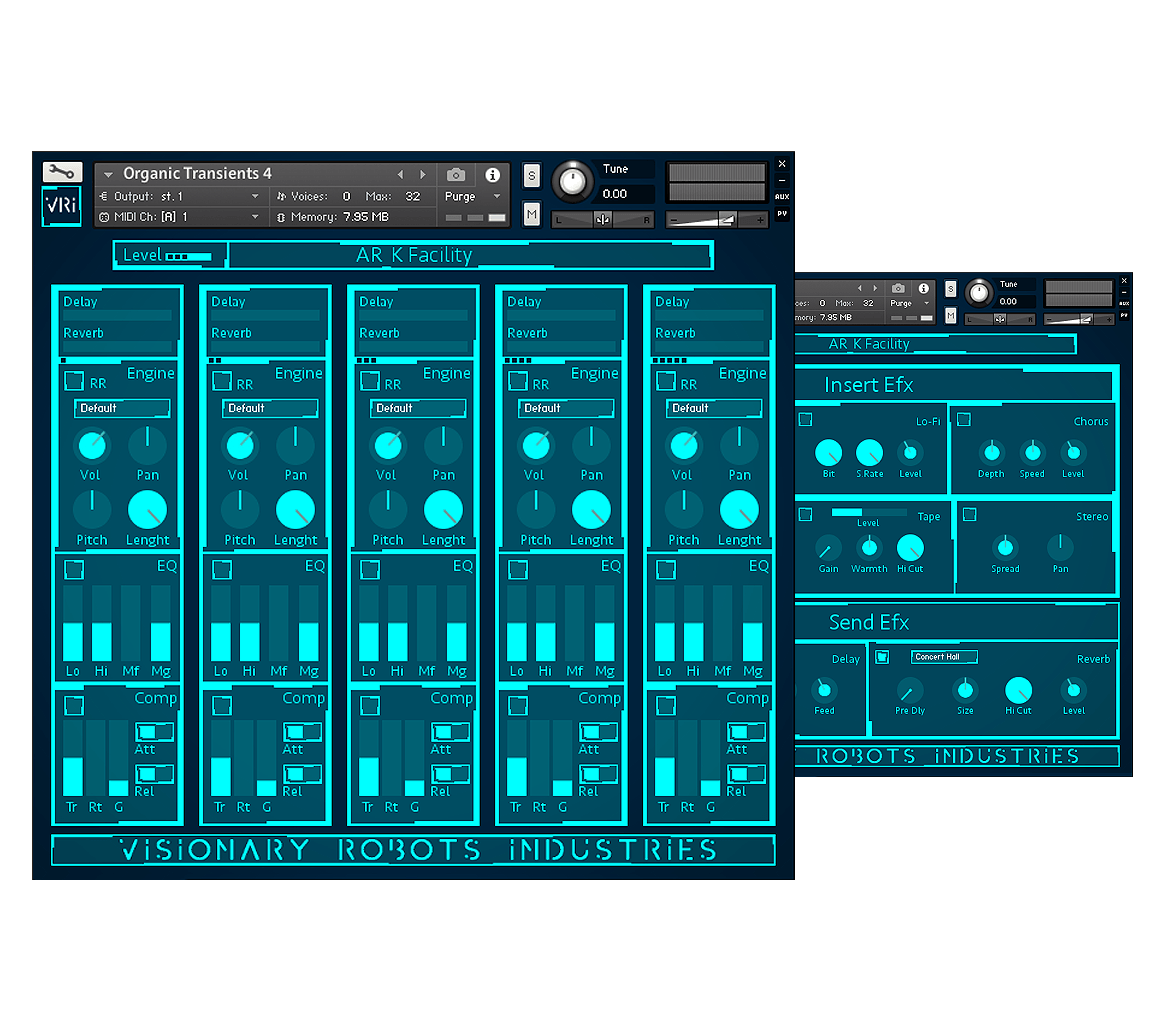Open the wrench instrument edit icon
1152x1034 pixels.
pyautogui.click(x=62, y=173)
